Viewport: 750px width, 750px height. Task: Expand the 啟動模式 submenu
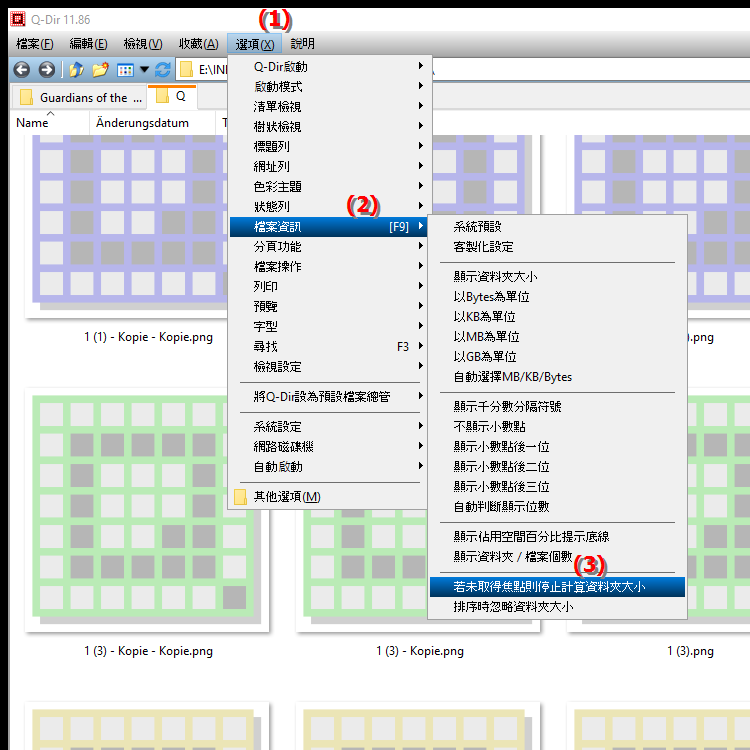(x=330, y=87)
